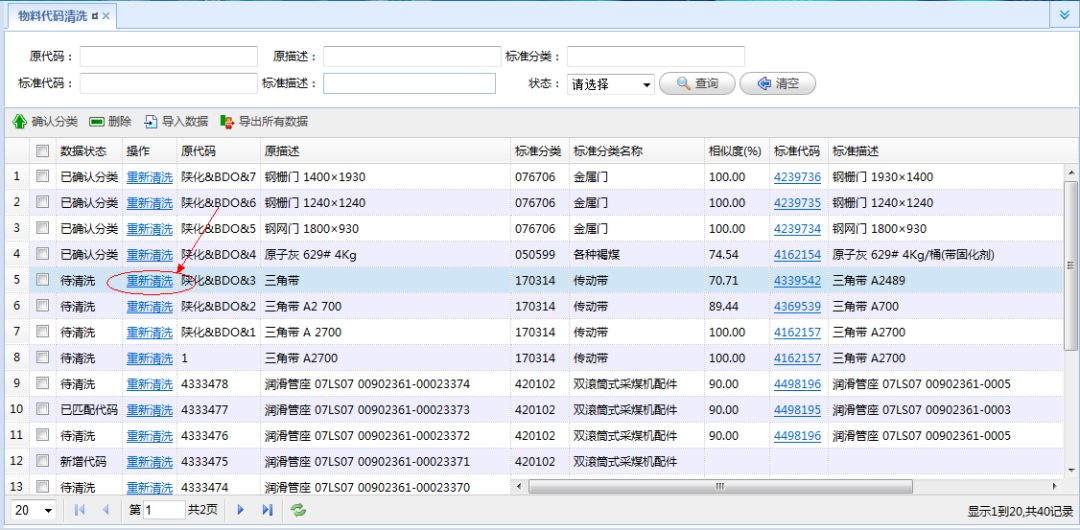1080x530 pixels.
Task: Close the 物料代码清洗 tab
Action: click(106, 16)
